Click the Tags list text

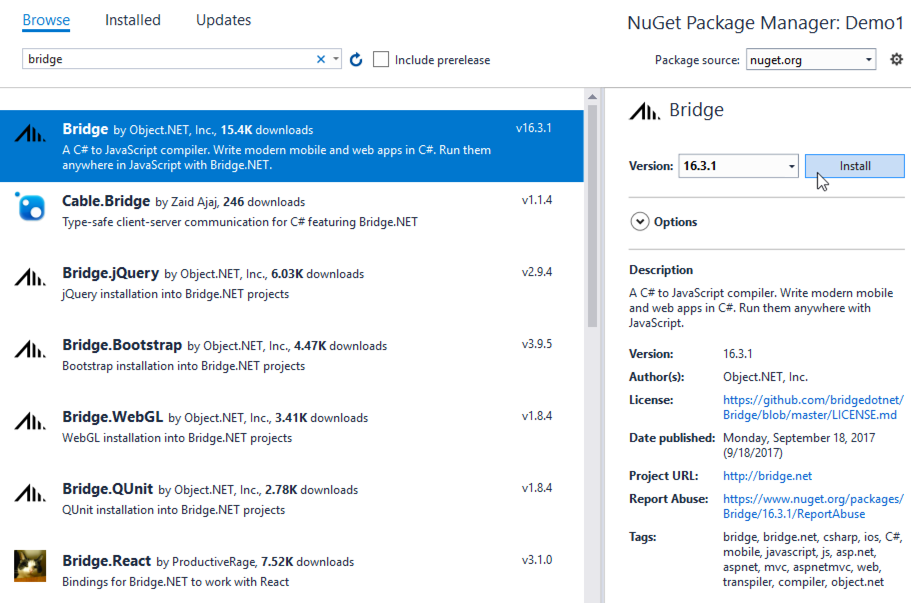pos(812,559)
